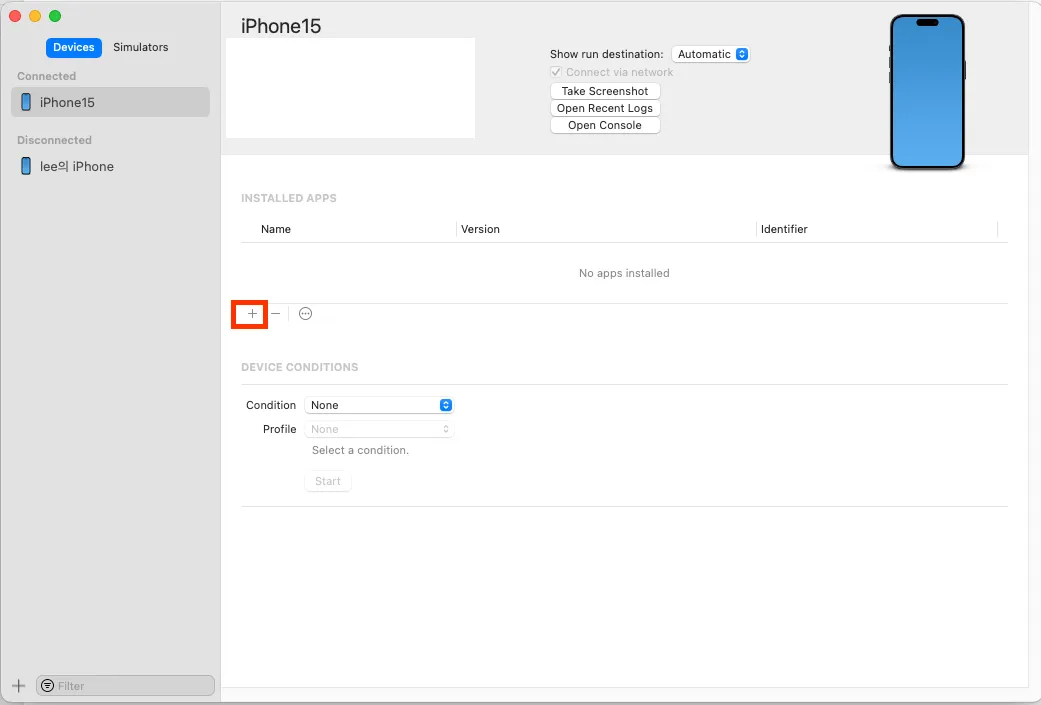Add a device with bottom-left plus icon
Viewport: 1041px width, 705px height.
point(19,686)
